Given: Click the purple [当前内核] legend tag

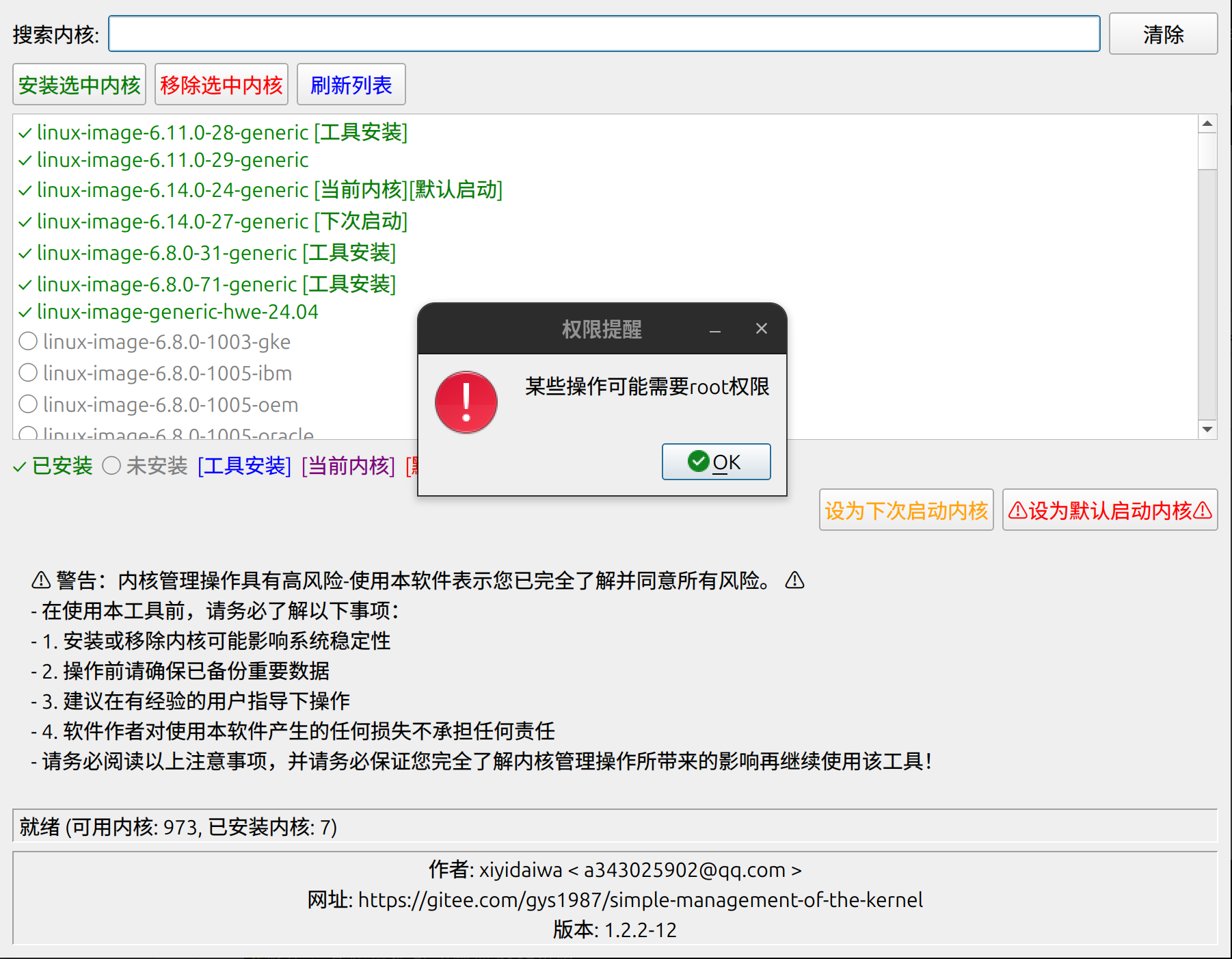Looking at the screenshot, I should click(x=348, y=466).
